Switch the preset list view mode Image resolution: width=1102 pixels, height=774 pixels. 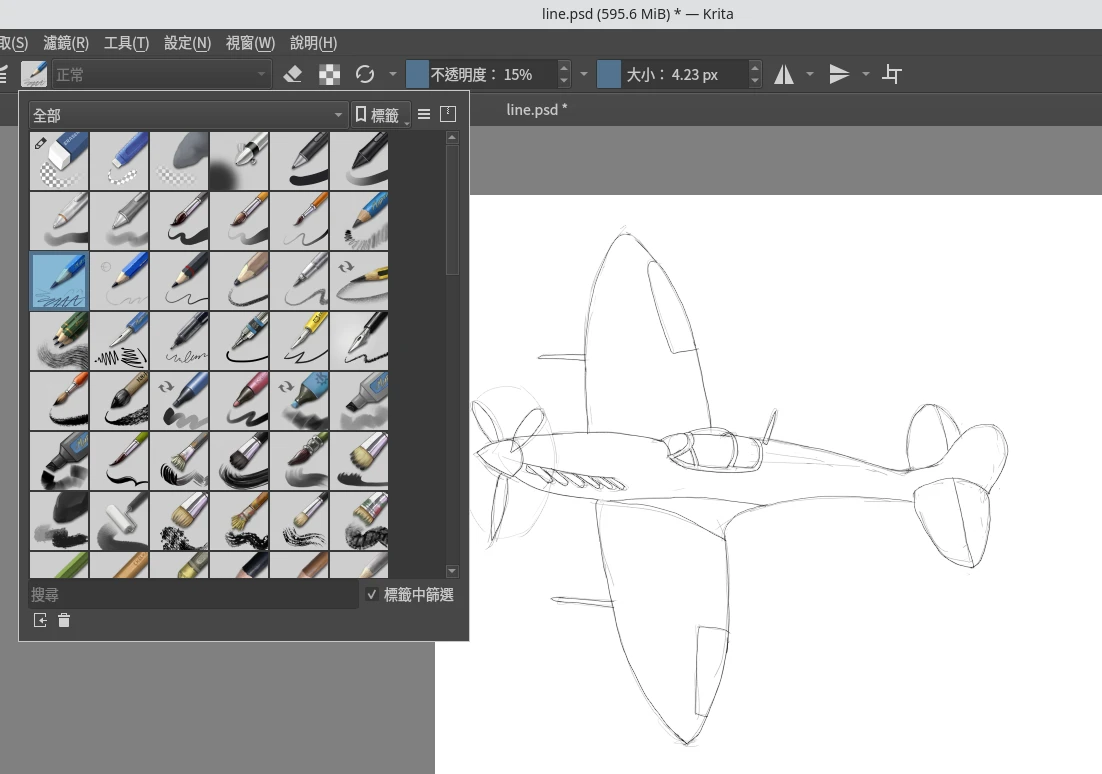point(424,115)
